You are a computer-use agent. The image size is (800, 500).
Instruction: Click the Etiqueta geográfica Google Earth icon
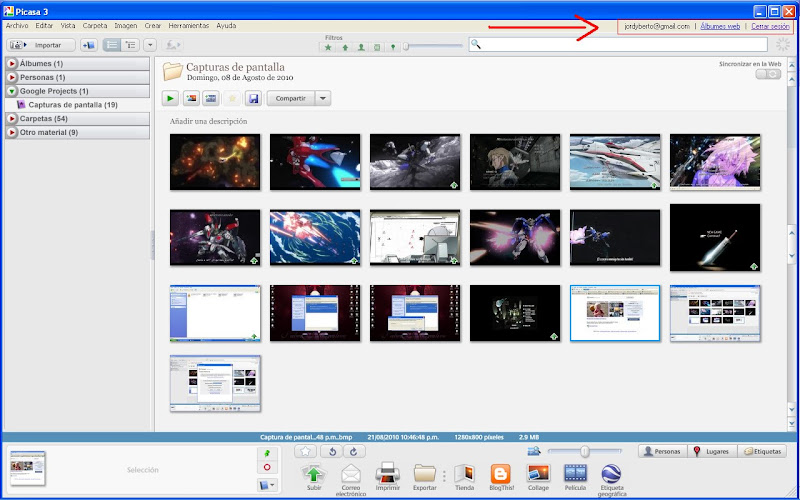point(611,474)
